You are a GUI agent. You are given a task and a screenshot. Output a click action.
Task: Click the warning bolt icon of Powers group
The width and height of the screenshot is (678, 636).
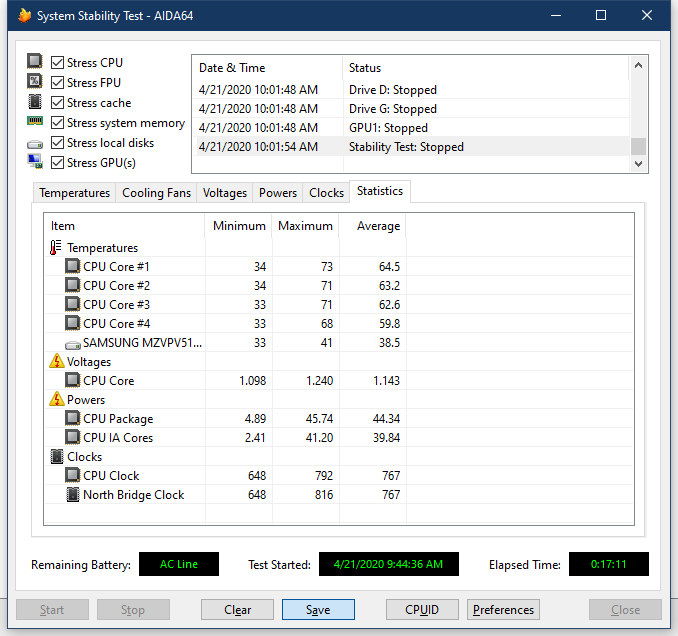point(57,399)
